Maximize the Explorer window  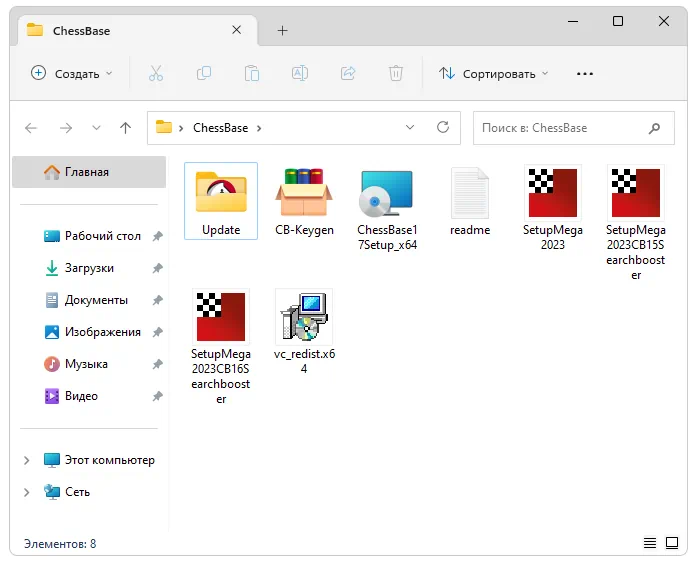(x=618, y=21)
